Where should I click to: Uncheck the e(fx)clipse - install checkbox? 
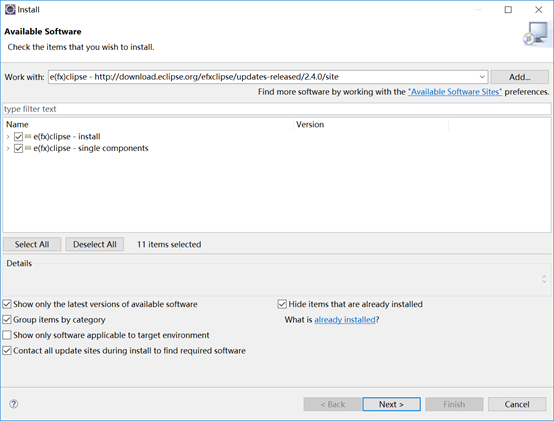[18, 136]
